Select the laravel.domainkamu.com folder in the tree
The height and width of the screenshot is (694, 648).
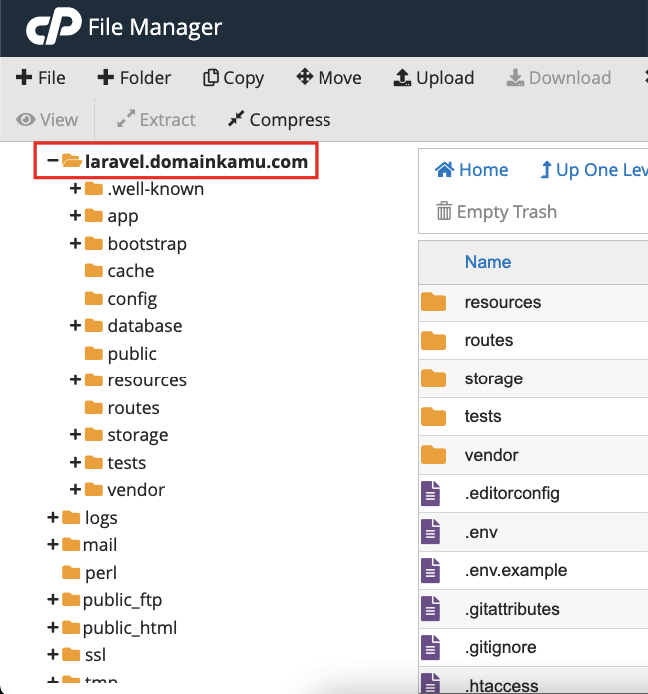click(196, 162)
